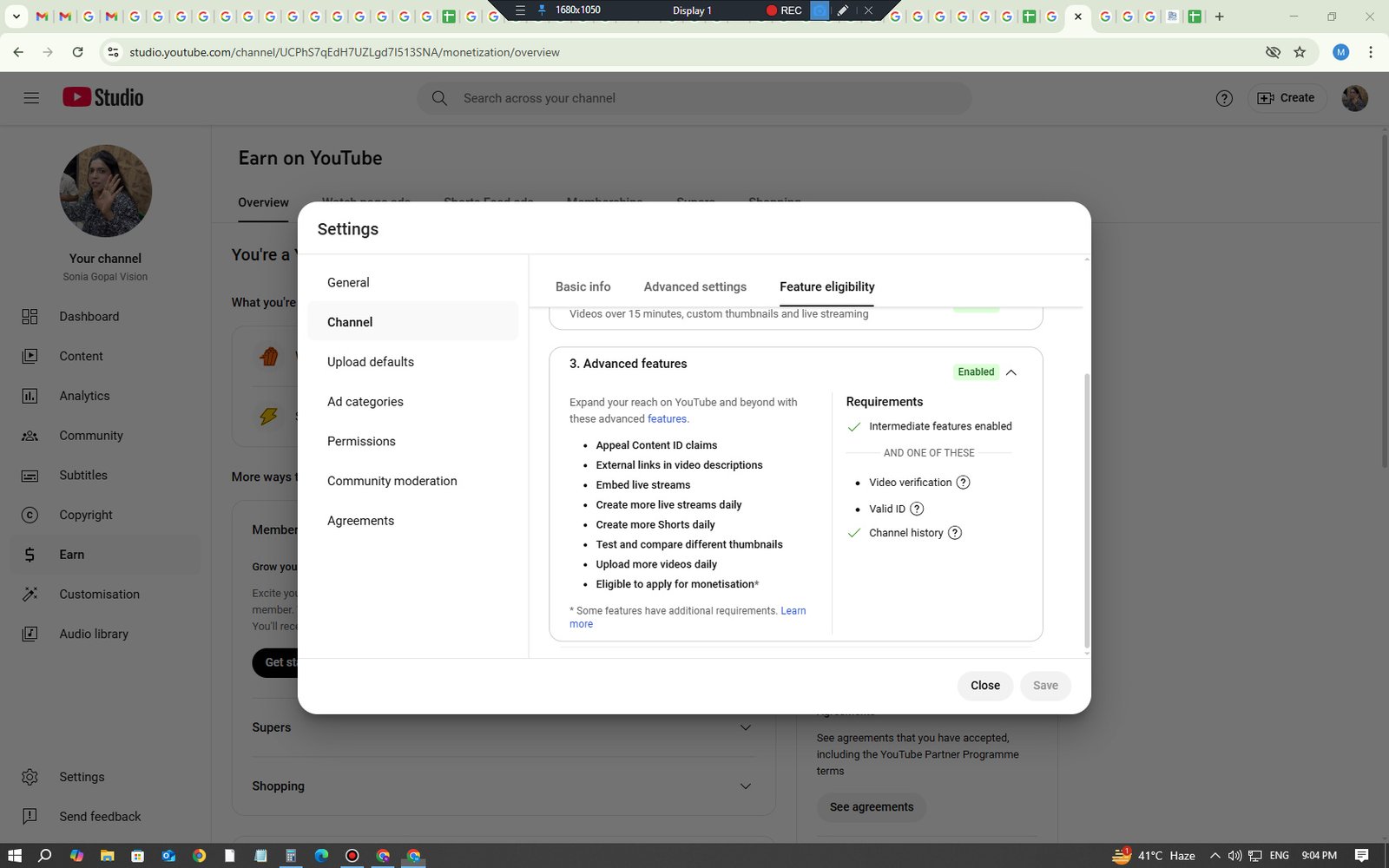The width and height of the screenshot is (1389, 868).
Task: Open the Overview tab on Earn page
Action: click(x=263, y=202)
